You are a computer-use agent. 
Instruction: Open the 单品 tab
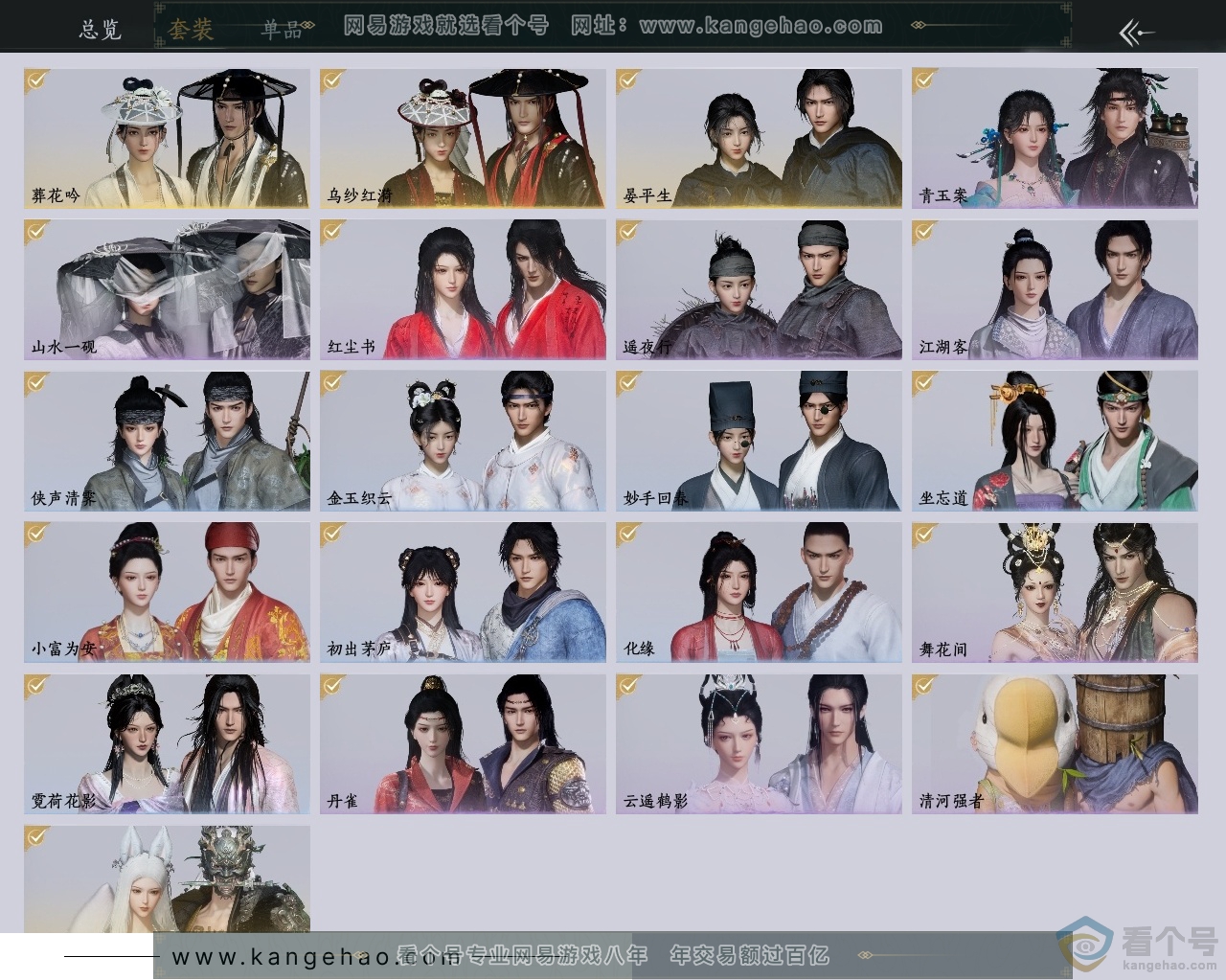coord(282,30)
